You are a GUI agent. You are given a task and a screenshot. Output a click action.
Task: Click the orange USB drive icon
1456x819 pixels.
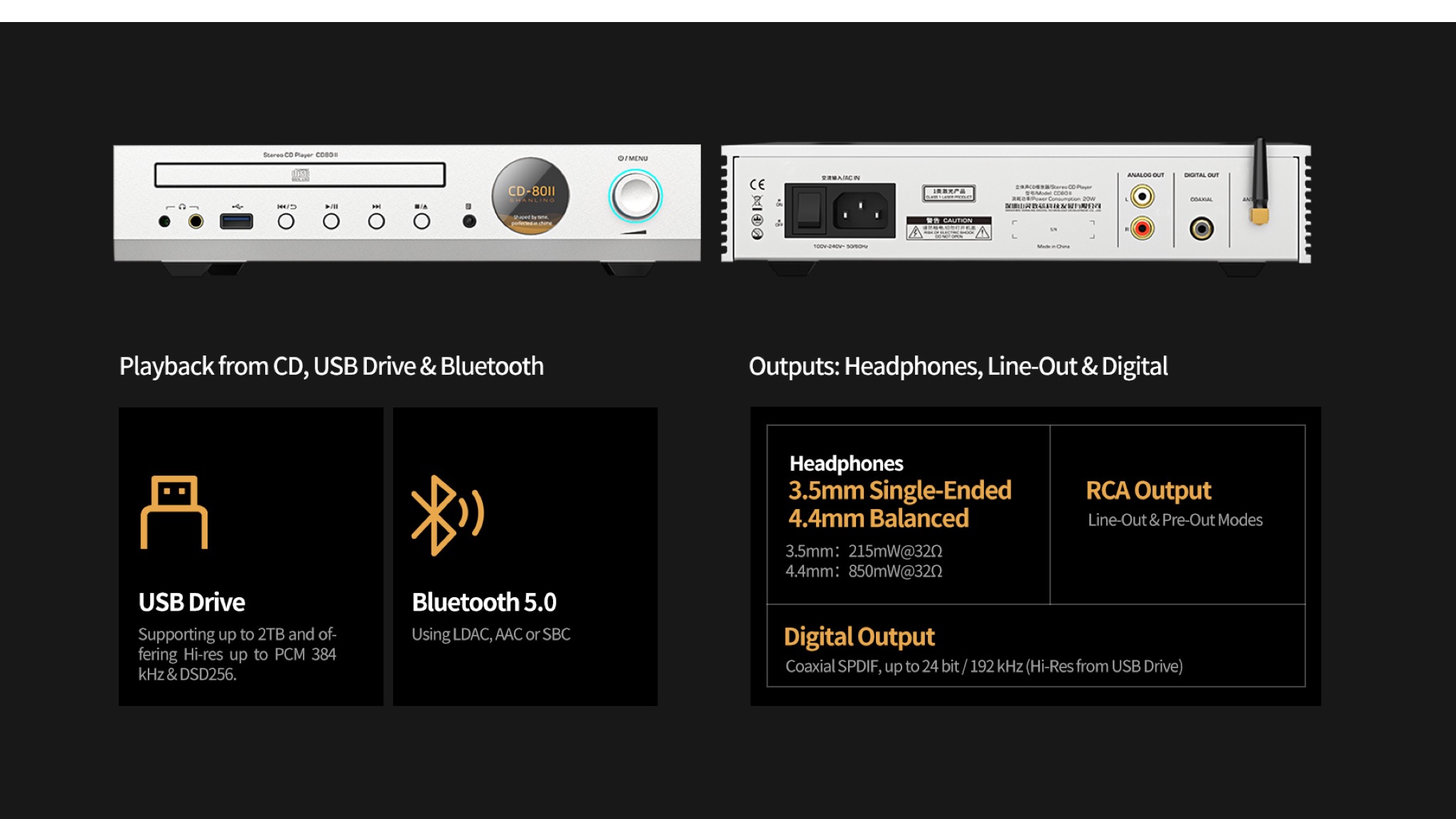point(174,512)
